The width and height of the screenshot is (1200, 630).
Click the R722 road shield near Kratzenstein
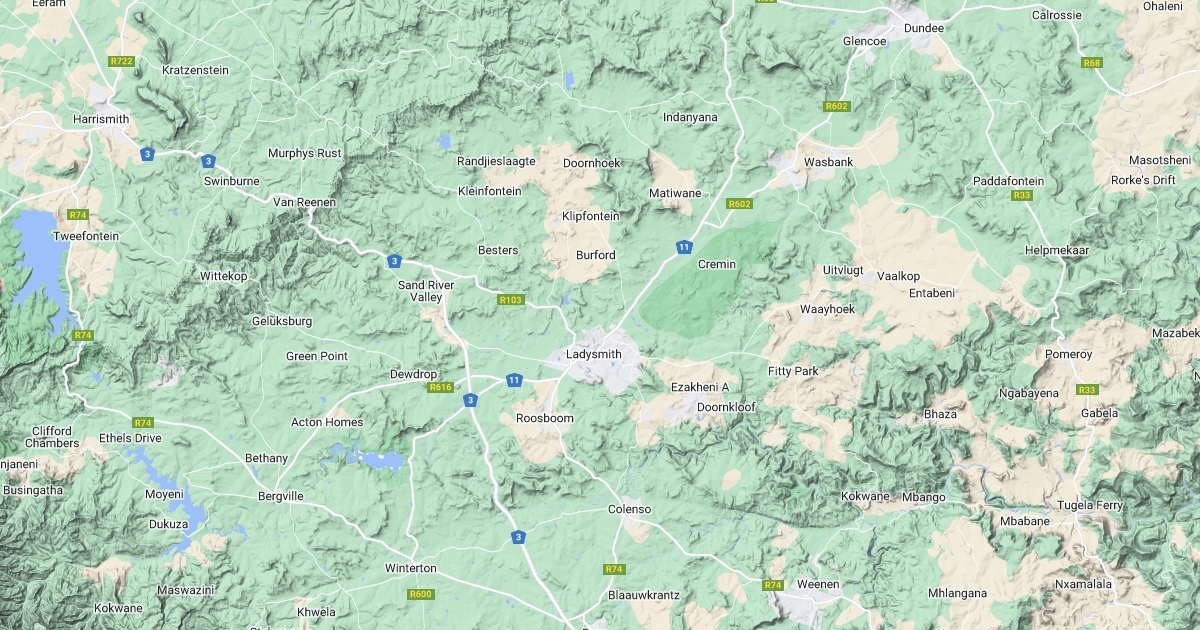point(121,61)
